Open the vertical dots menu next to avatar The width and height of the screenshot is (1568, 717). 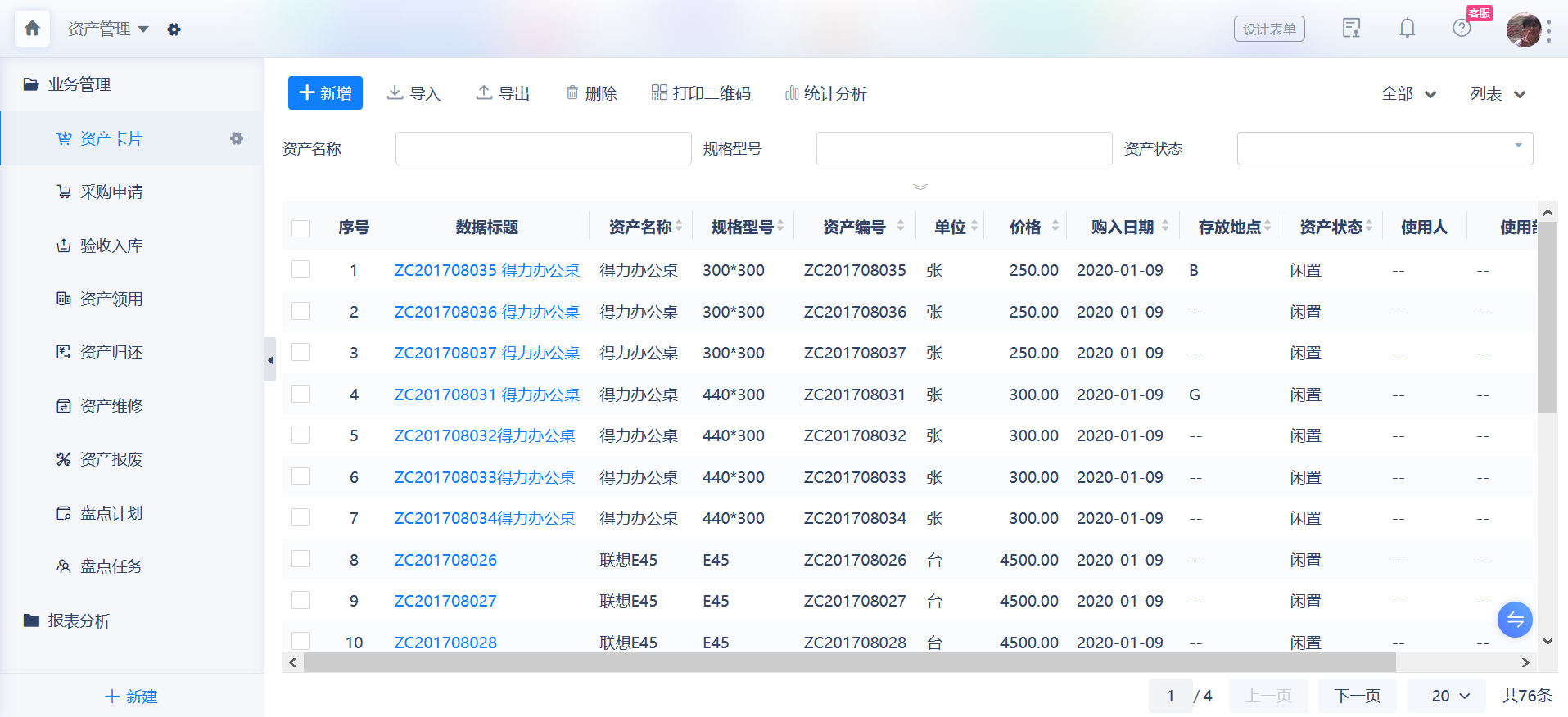pyautogui.click(x=1548, y=30)
